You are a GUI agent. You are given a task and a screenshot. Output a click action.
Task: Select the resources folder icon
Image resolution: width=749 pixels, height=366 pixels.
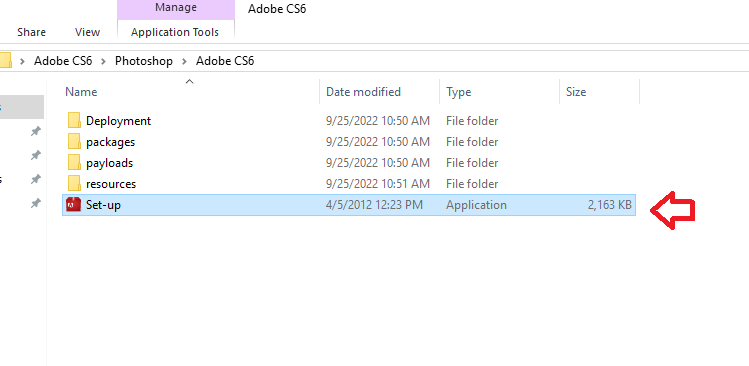coord(74,184)
